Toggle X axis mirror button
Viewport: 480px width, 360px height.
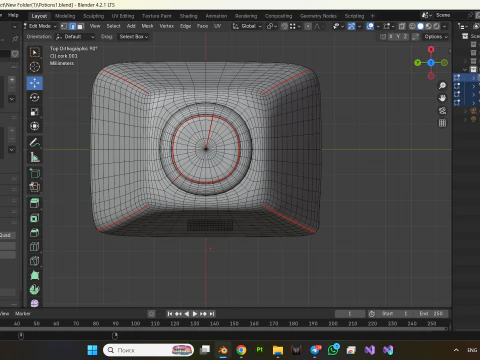tap(391, 37)
